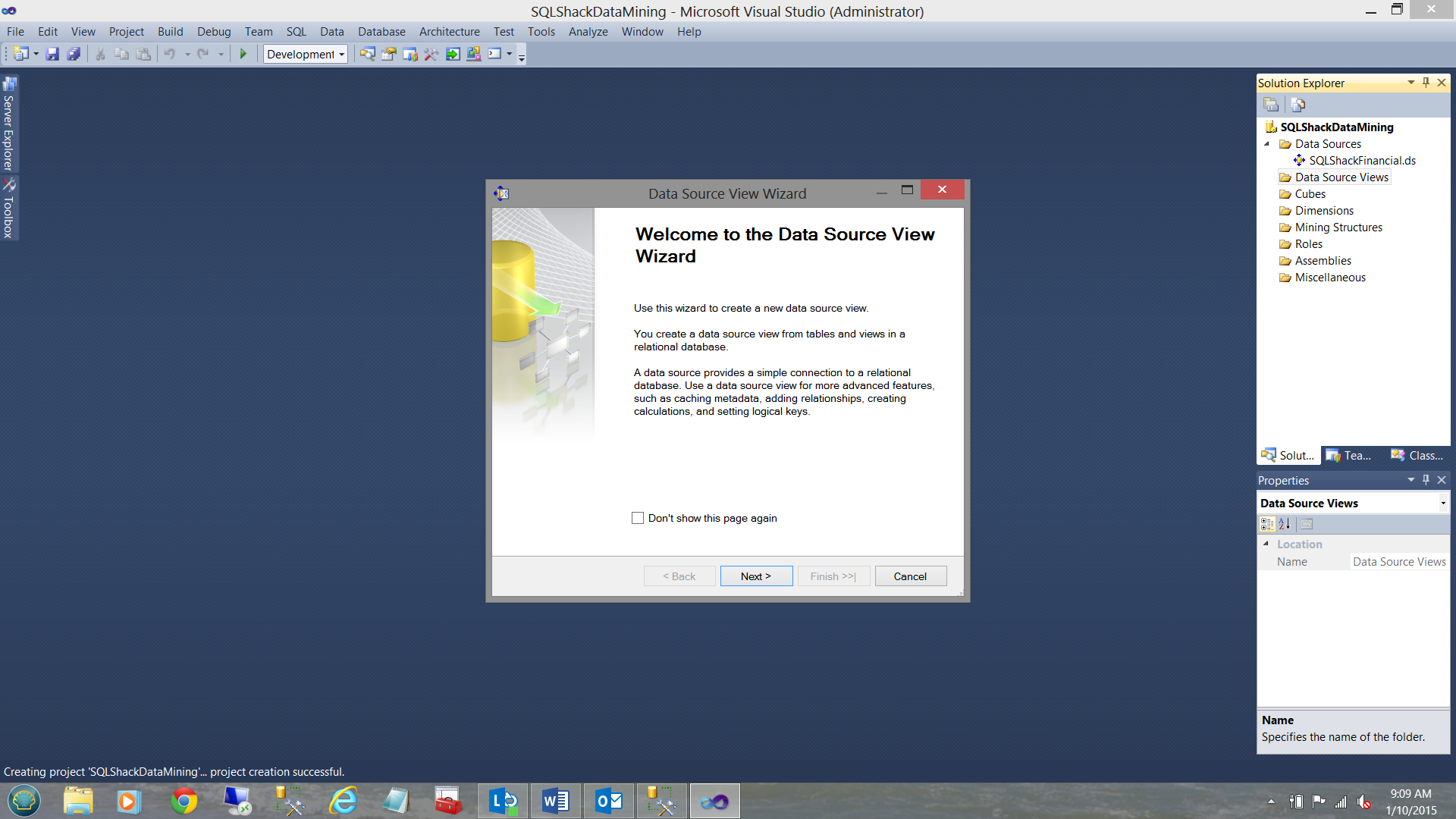Viewport: 1456px width, 819px height.
Task: Click the Properties icon in Solution Explorer toolbar
Action: (x=1272, y=105)
